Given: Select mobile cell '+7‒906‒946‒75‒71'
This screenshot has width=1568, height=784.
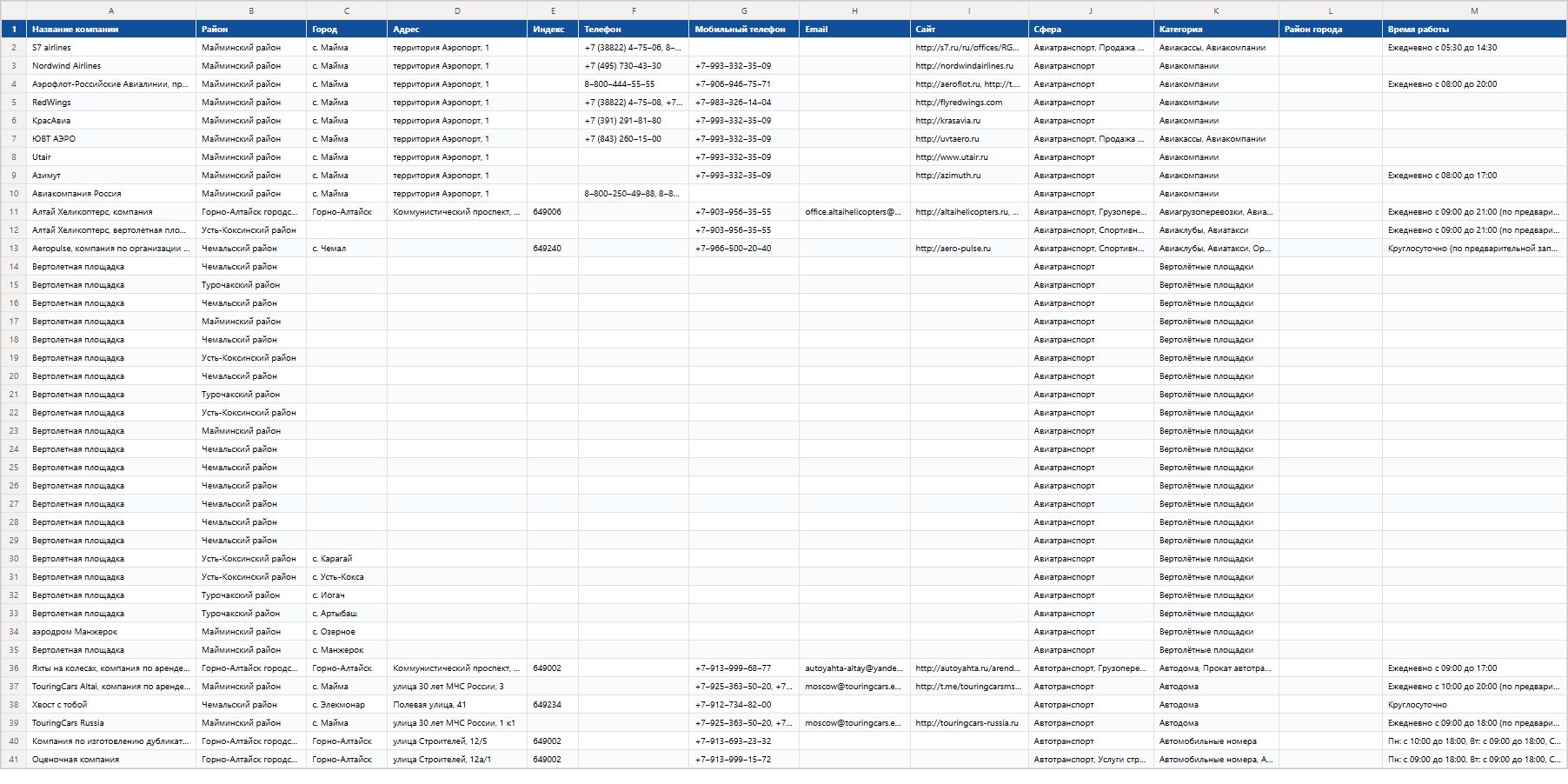Looking at the screenshot, I should pos(744,84).
